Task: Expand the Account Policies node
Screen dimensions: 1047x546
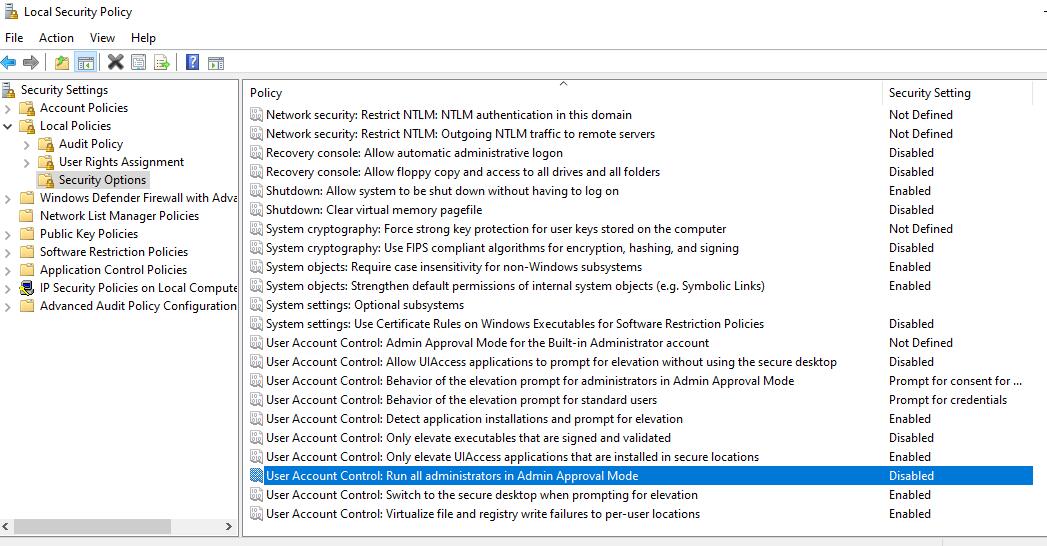Action: coord(7,108)
